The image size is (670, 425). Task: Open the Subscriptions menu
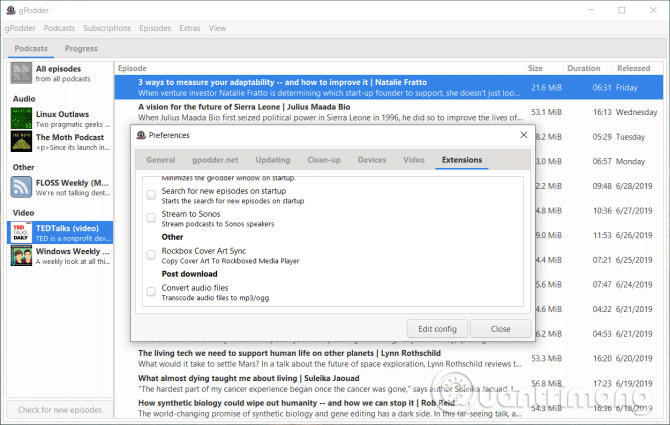pos(107,28)
